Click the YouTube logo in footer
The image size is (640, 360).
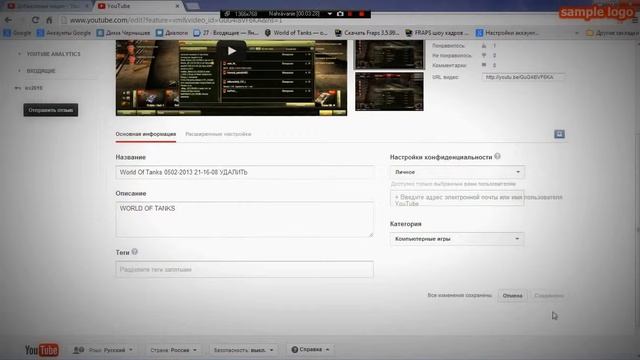coord(42,350)
